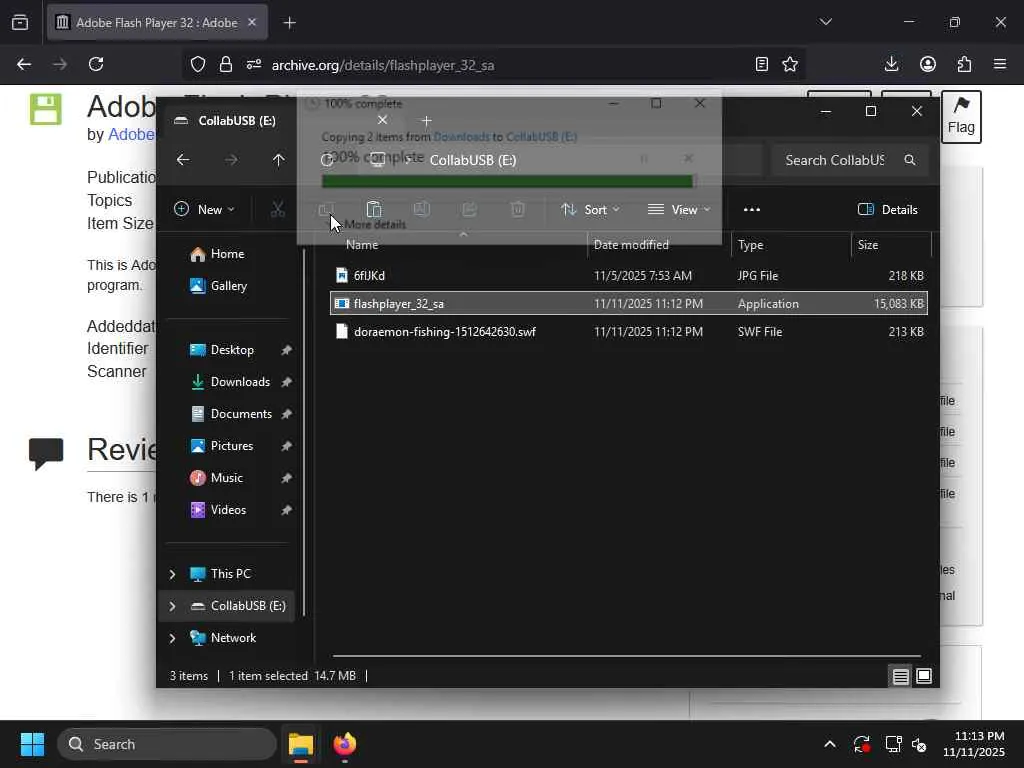1024x768 pixels.
Task: Open Videos quick access folder
Action: [x=218, y=510]
